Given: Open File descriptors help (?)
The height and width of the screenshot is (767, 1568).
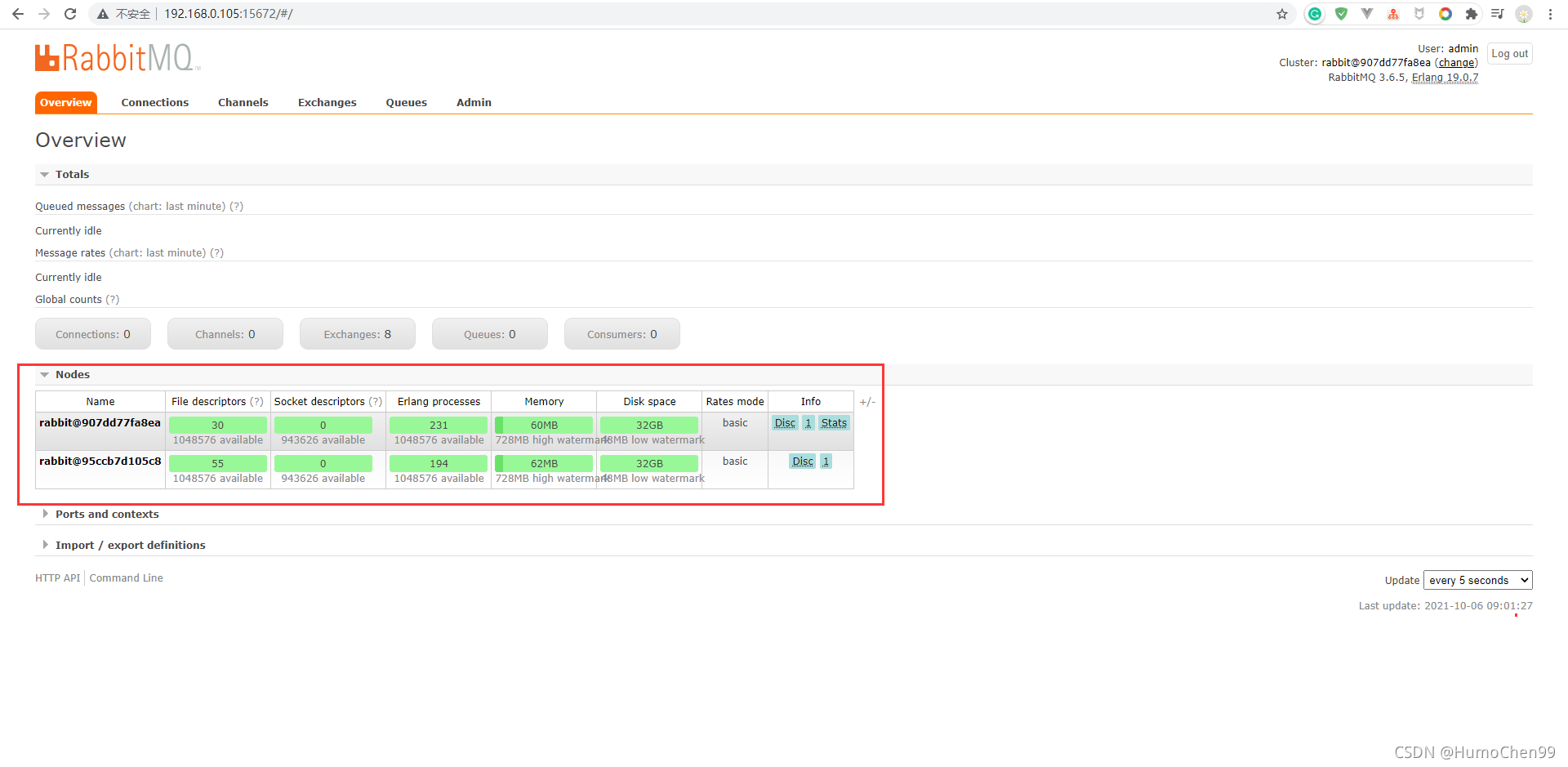Looking at the screenshot, I should coord(256,402).
